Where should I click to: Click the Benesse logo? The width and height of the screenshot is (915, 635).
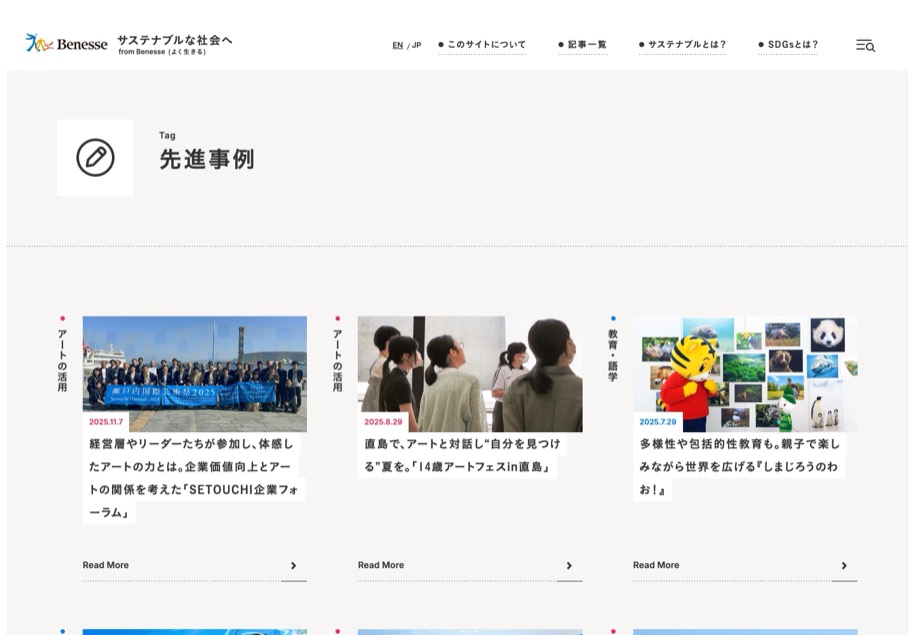[66, 43]
